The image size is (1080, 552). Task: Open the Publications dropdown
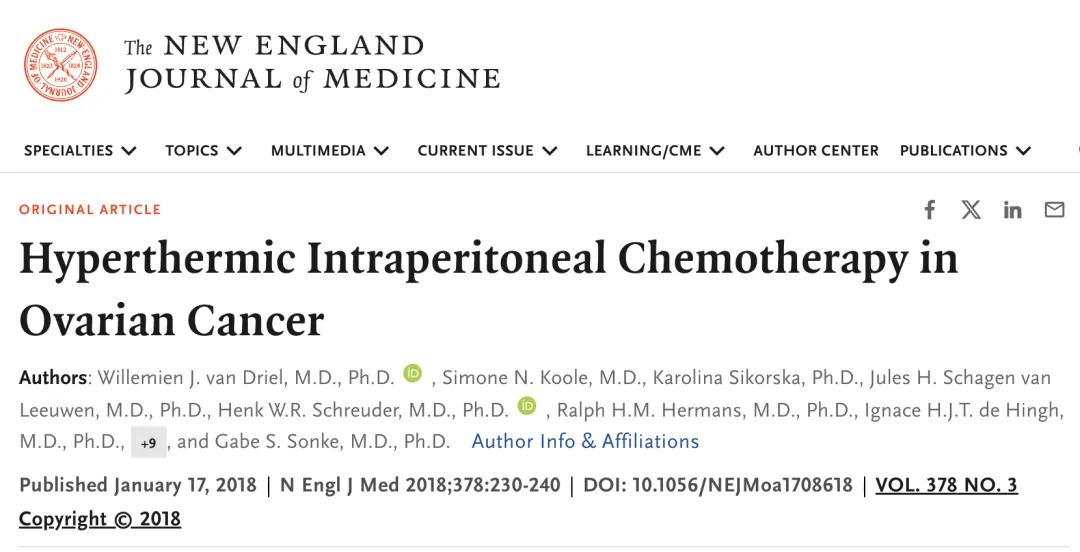pos(966,150)
